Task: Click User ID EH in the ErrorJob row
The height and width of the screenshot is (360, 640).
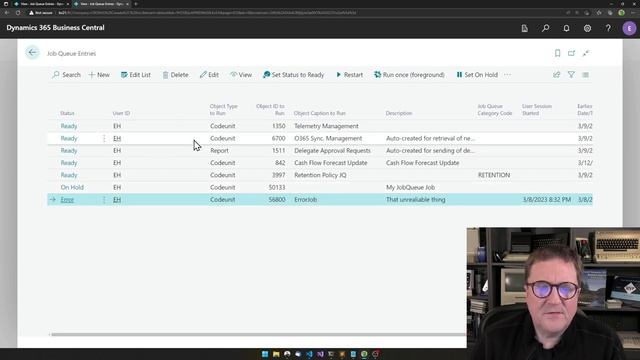Action: tap(117, 200)
